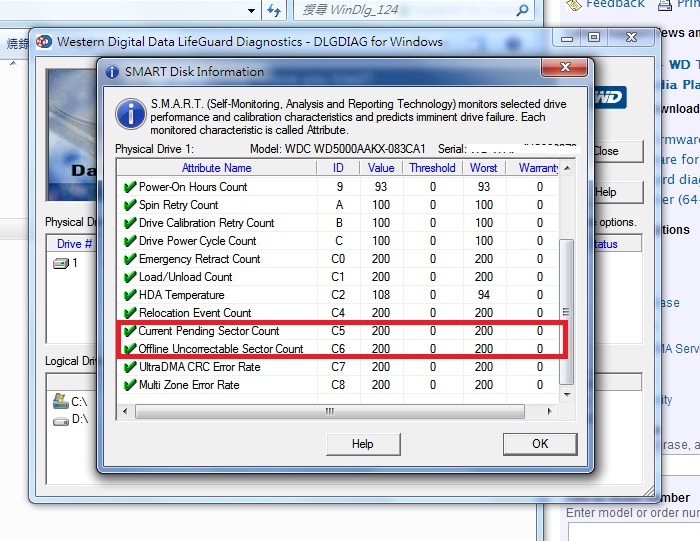700x541 pixels.
Task: Sort by ID column header
Action: (x=338, y=168)
